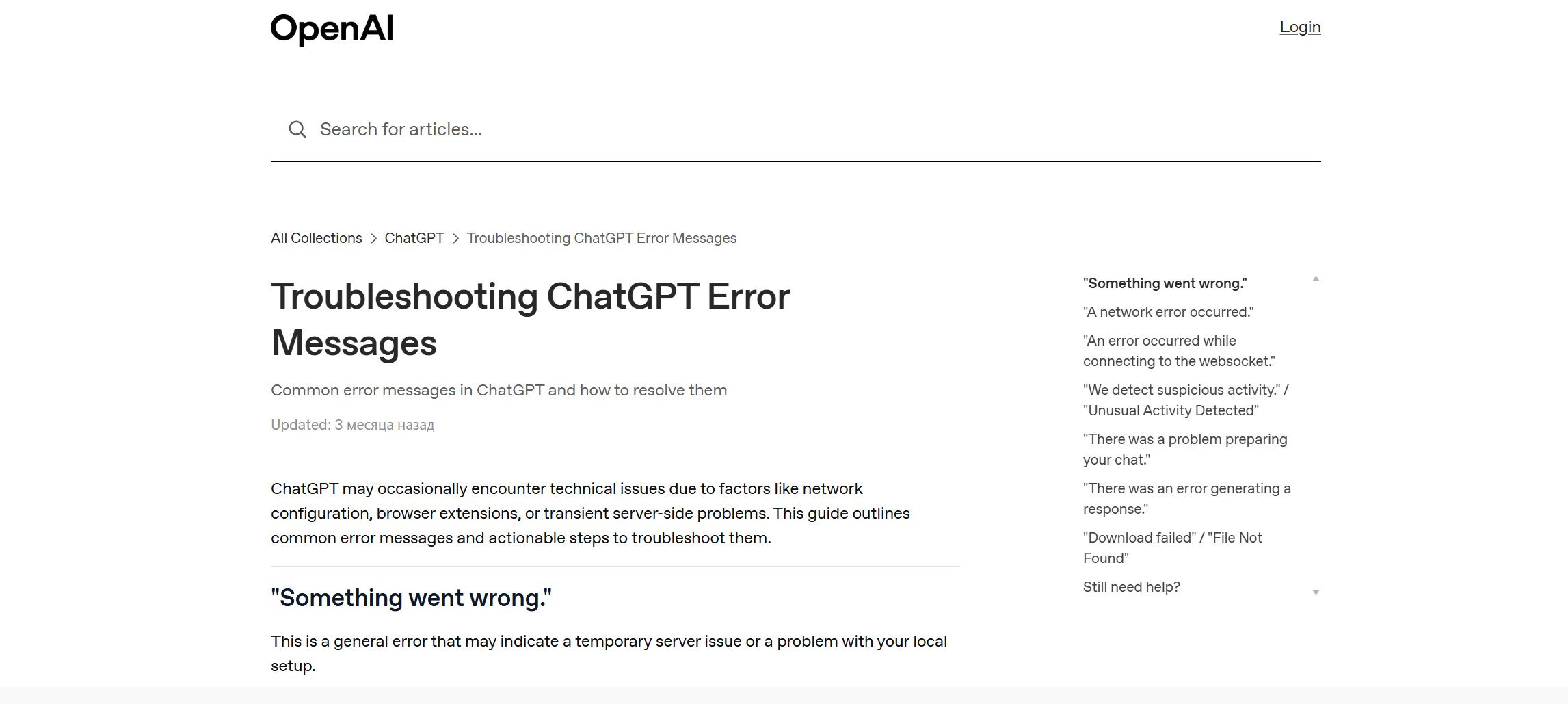Open the Still need help? section

click(x=1131, y=587)
